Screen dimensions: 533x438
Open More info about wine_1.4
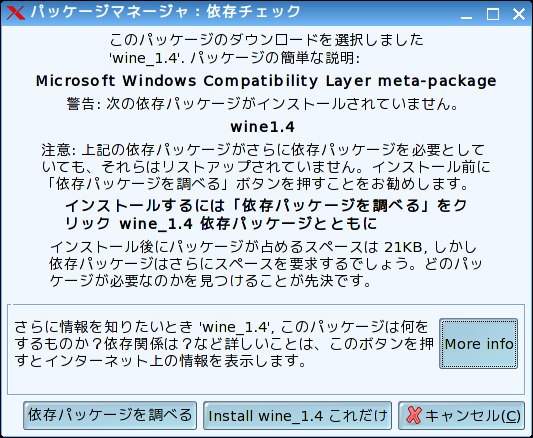479,344
